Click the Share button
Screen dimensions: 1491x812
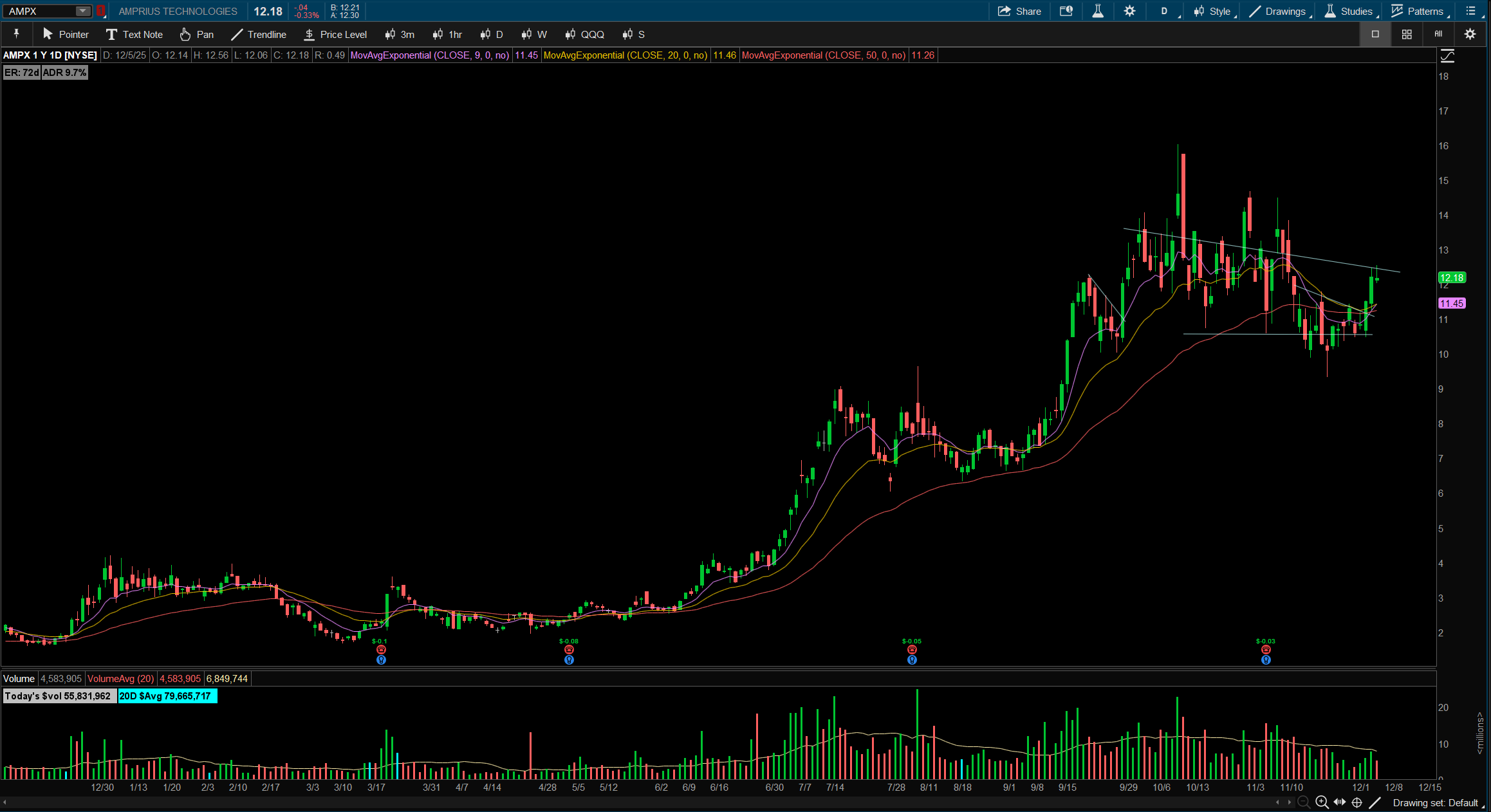coord(1019,11)
